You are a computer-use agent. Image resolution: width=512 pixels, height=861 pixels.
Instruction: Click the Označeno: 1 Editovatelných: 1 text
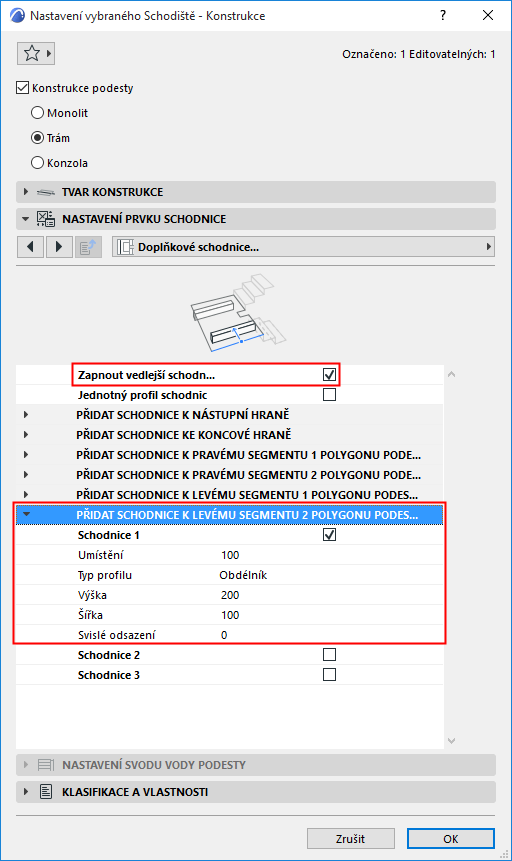419,54
